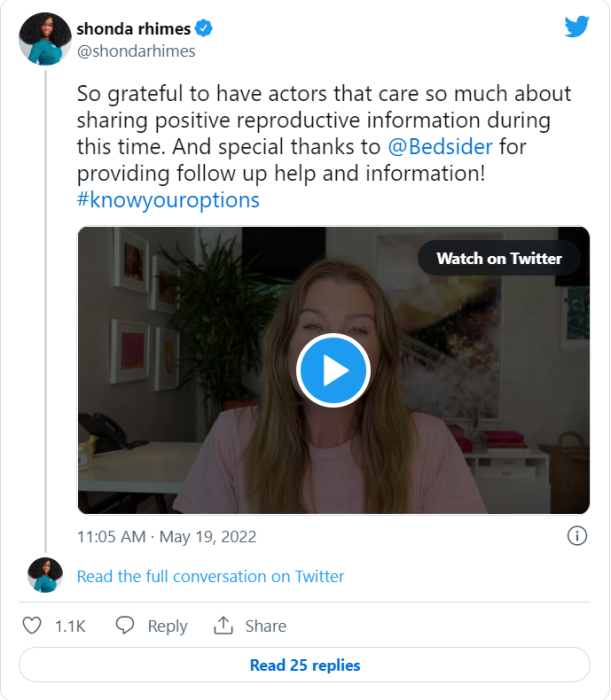Open the tweet info icon
This screenshot has width=611, height=700.
pos(577,536)
